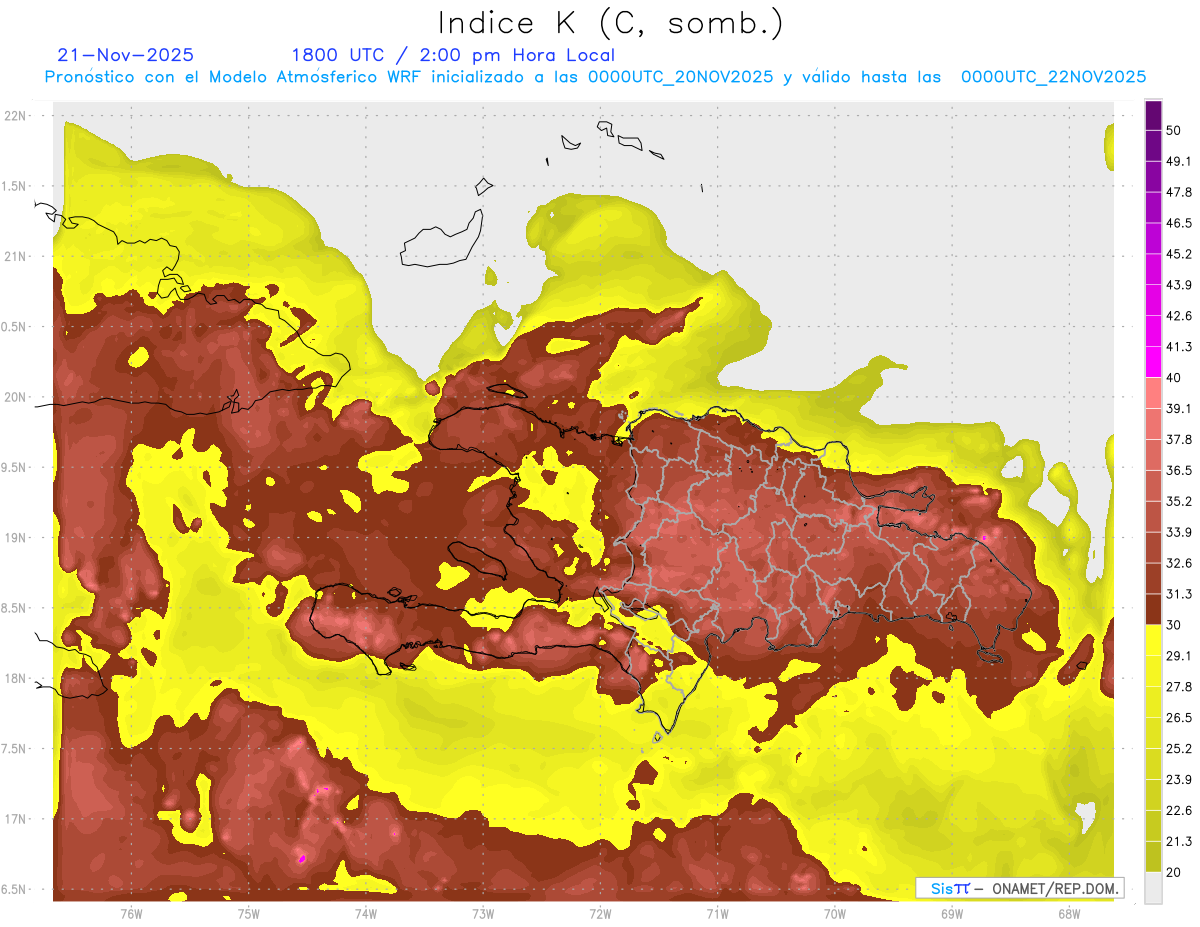Select the legend value "29.1"
The image size is (1200, 927).
[x=1179, y=656]
